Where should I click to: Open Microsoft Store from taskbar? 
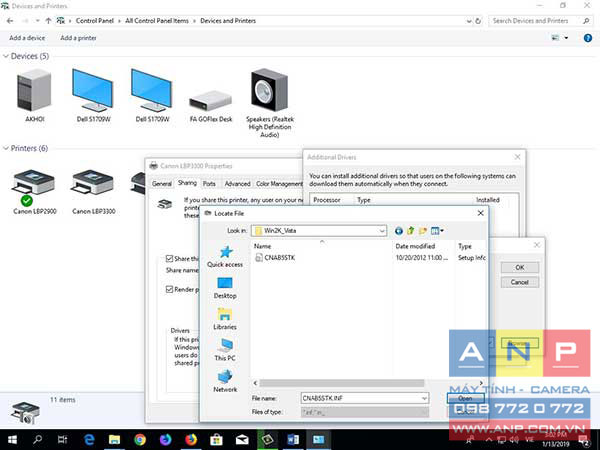tap(216, 440)
